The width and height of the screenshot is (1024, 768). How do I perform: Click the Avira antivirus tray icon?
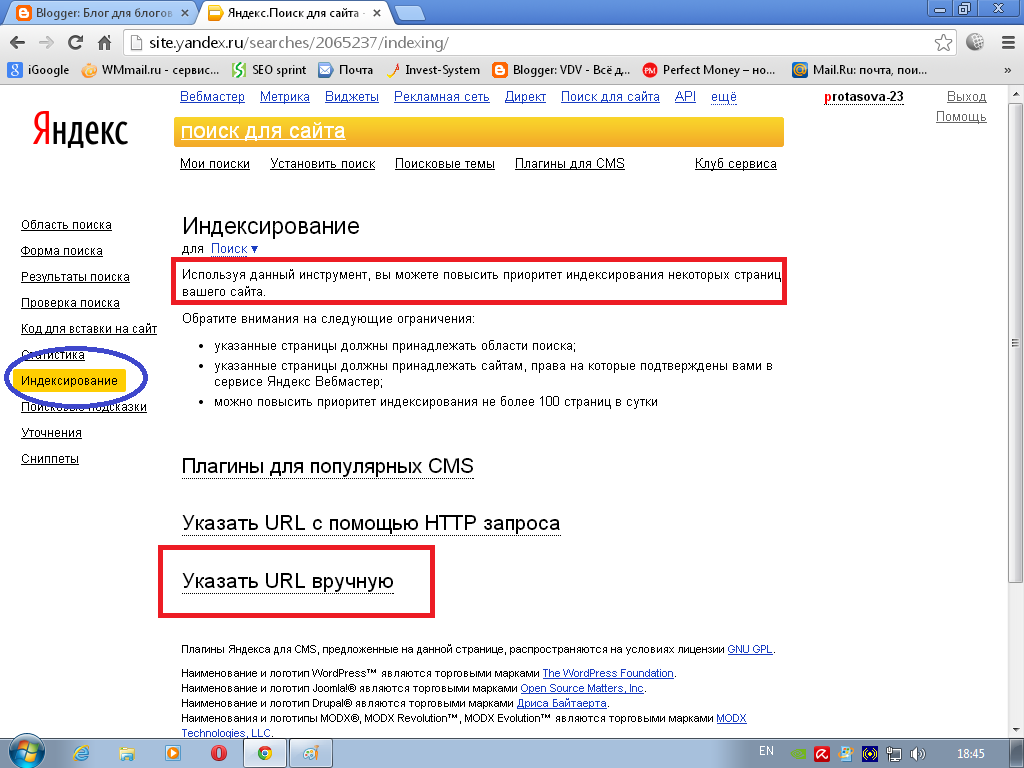tap(822, 754)
